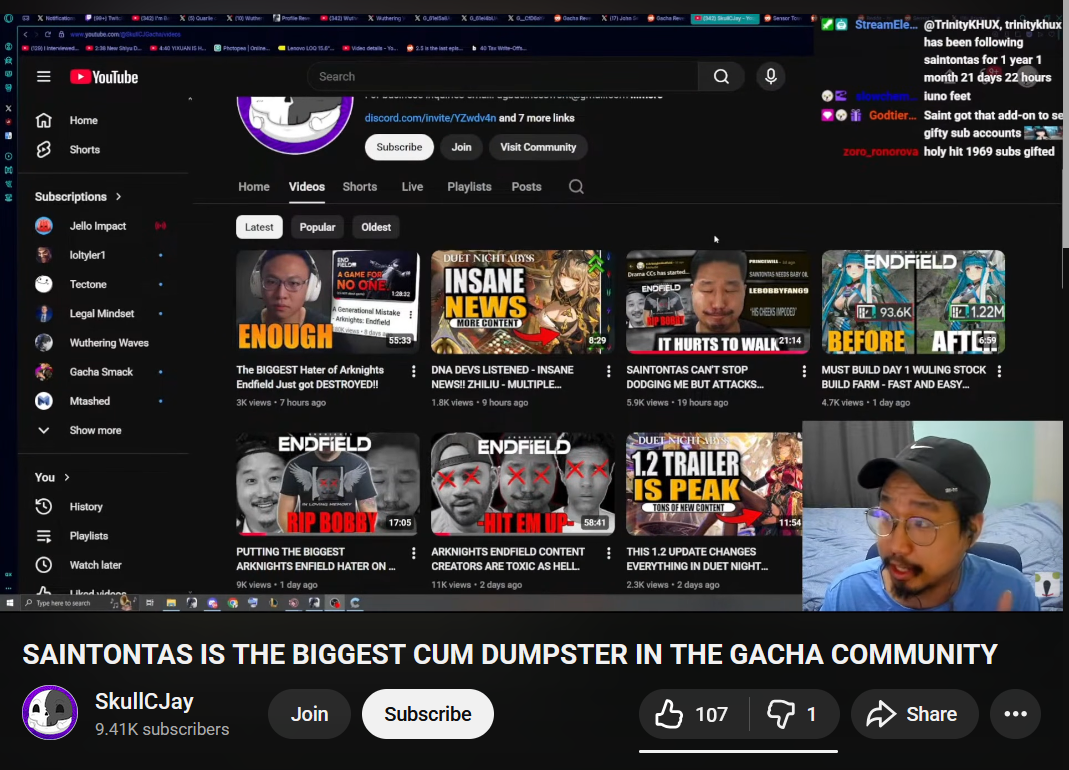Expand 'and 7 more links'
The image size is (1069, 770).
pos(537,118)
